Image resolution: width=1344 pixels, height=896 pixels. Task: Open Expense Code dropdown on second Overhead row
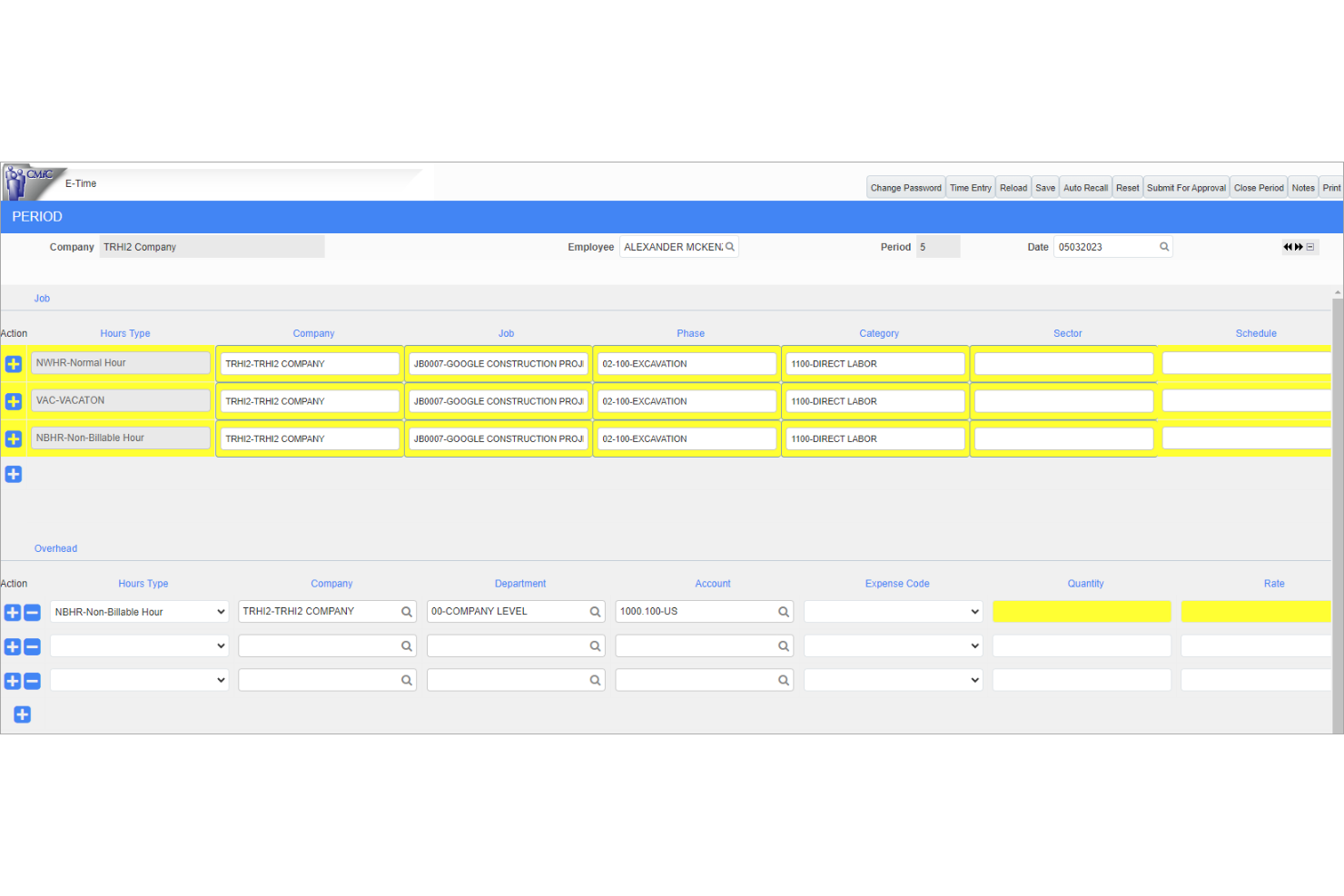click(x=893, y=646)
